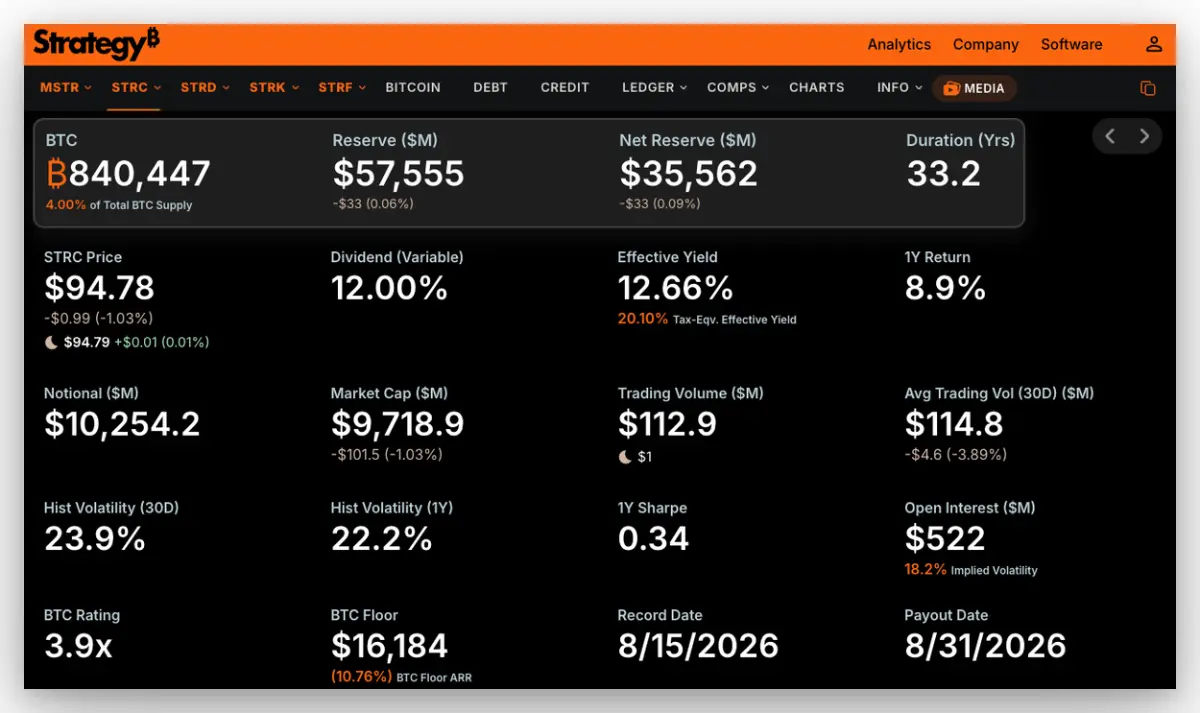Click the BTC holdings value 840,447
This screenshot has height=713, width=1200.
(139, 174)
